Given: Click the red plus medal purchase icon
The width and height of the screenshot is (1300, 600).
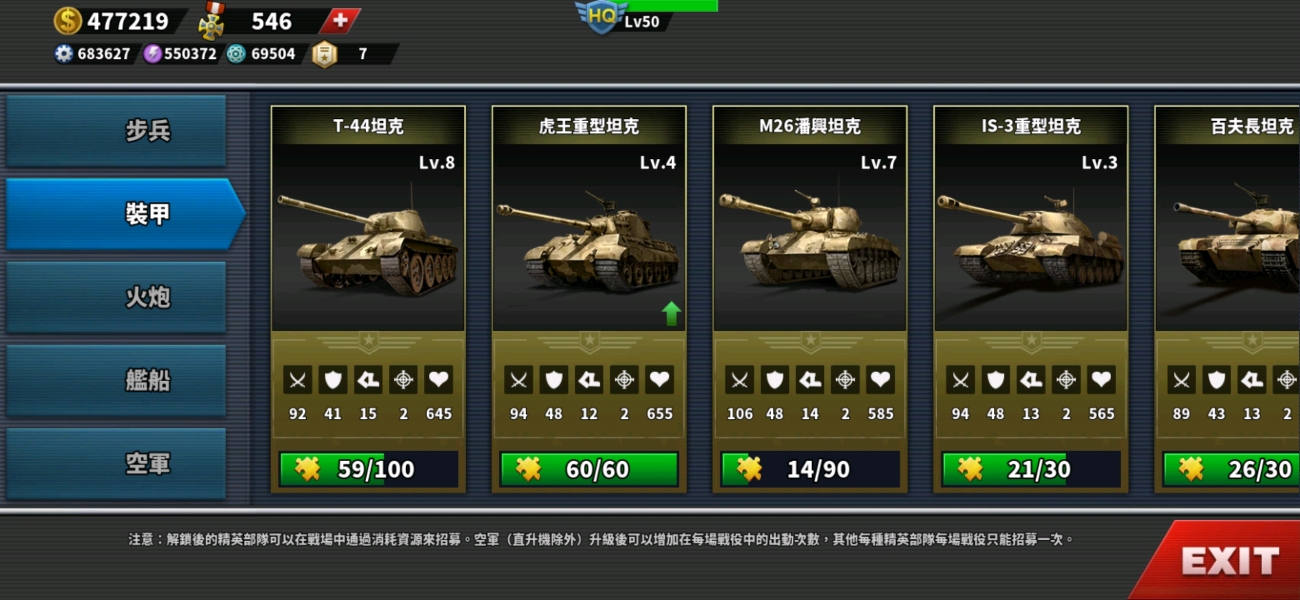Looking at the screenshot, I should click(341, 20).
